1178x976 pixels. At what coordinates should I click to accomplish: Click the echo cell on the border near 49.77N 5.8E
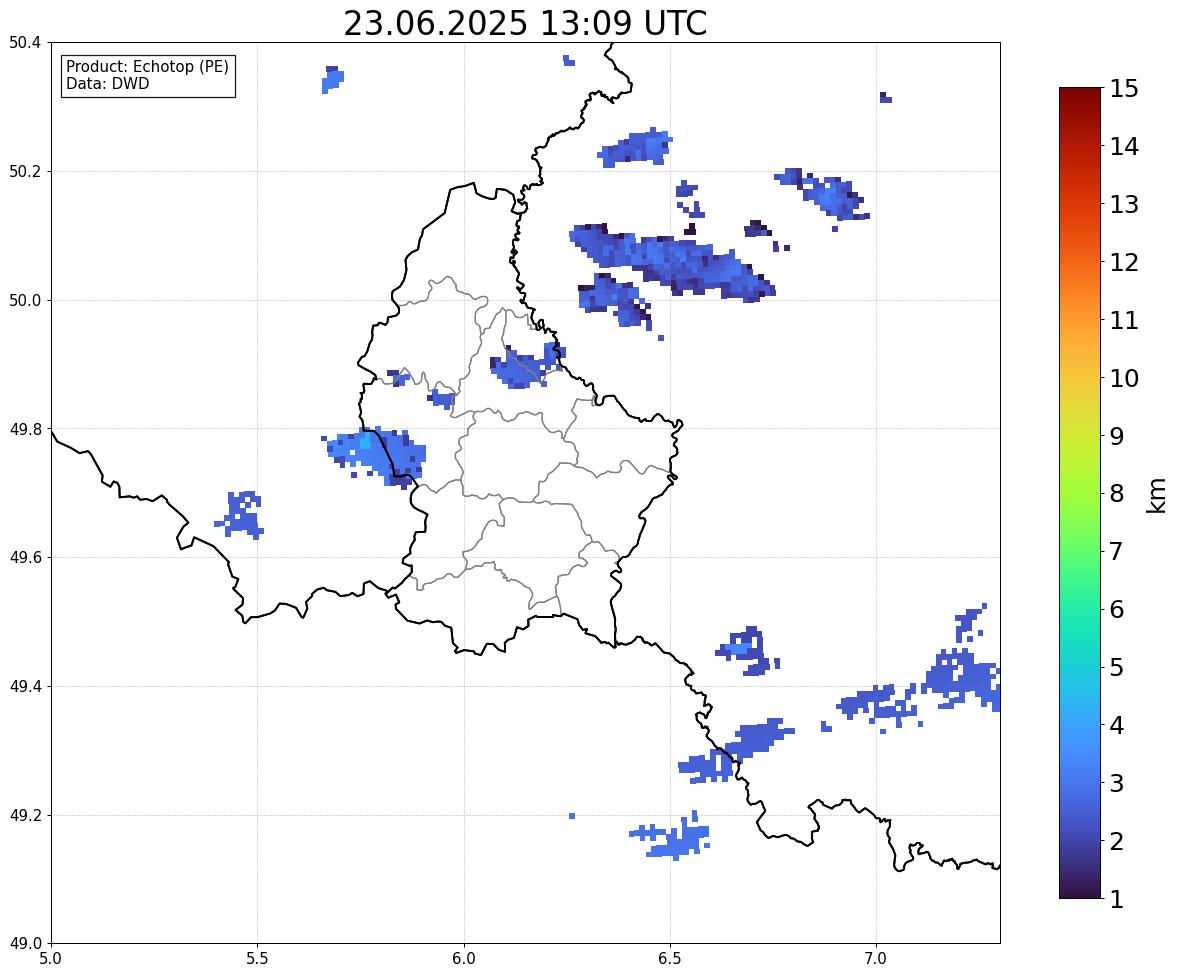coord(376,456)
